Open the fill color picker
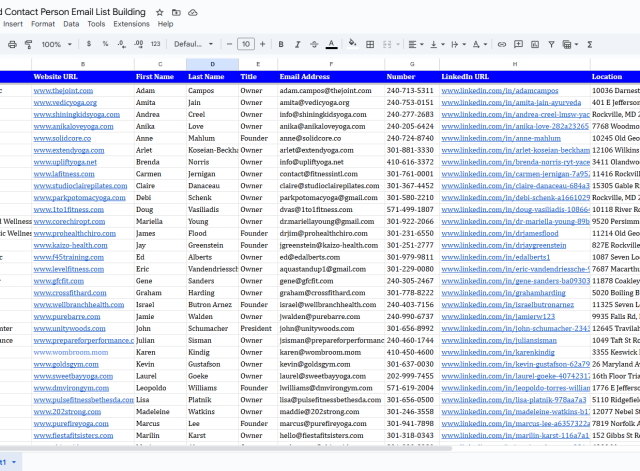Screen dimensions: 640x471 (352, 44)
